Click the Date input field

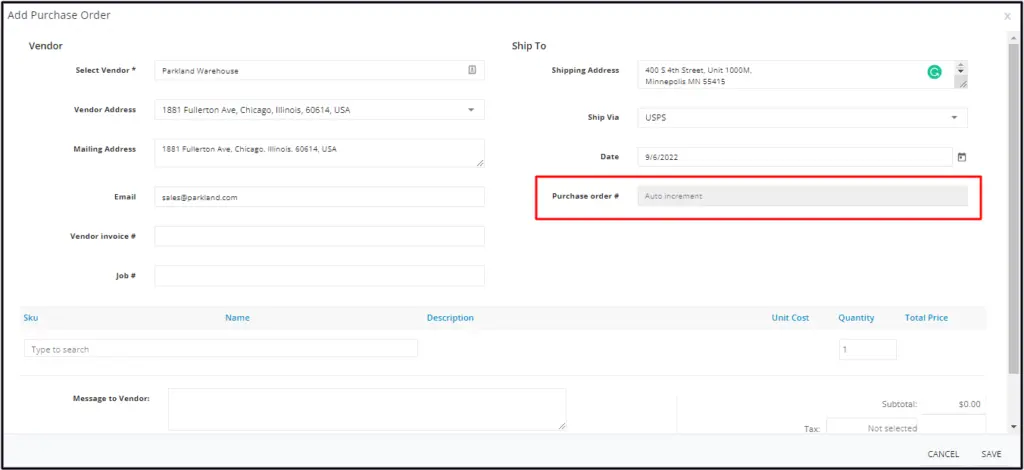795,157
